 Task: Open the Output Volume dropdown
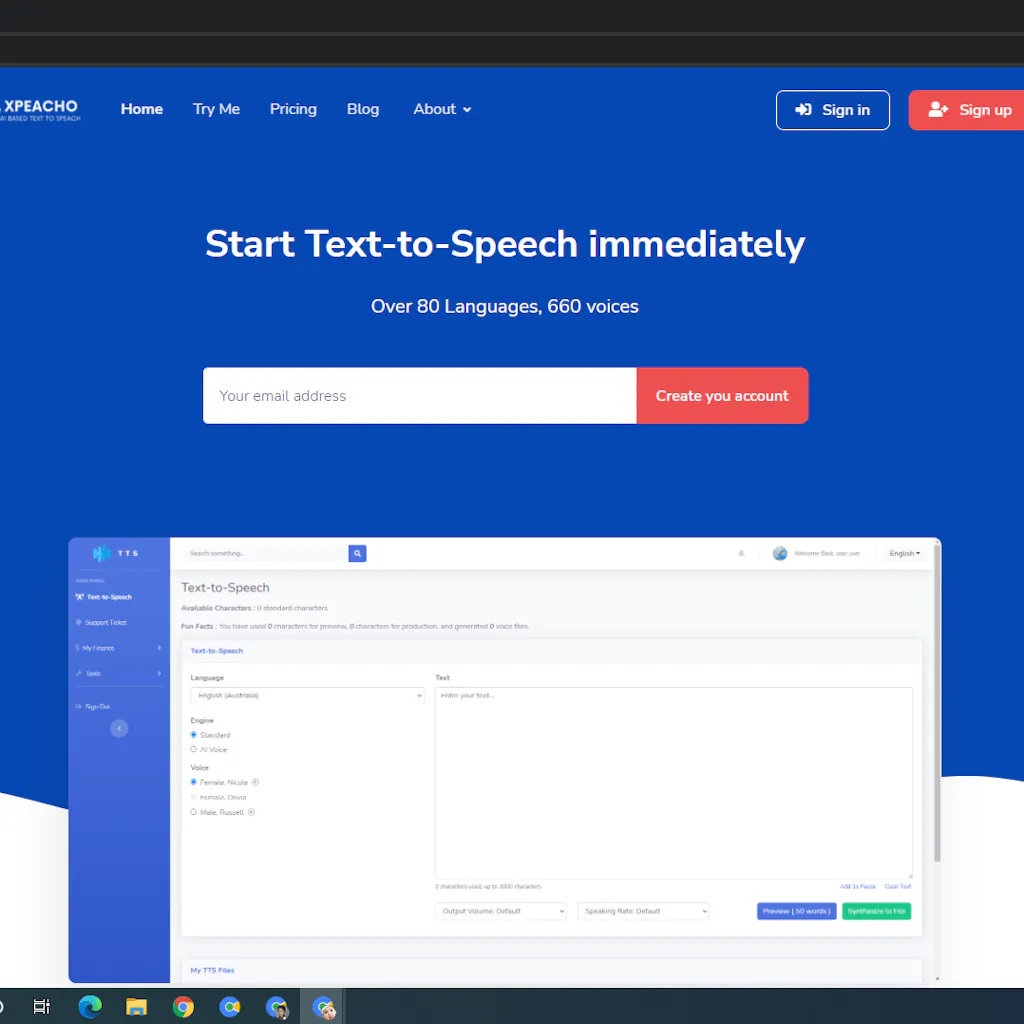coord(501,911)
